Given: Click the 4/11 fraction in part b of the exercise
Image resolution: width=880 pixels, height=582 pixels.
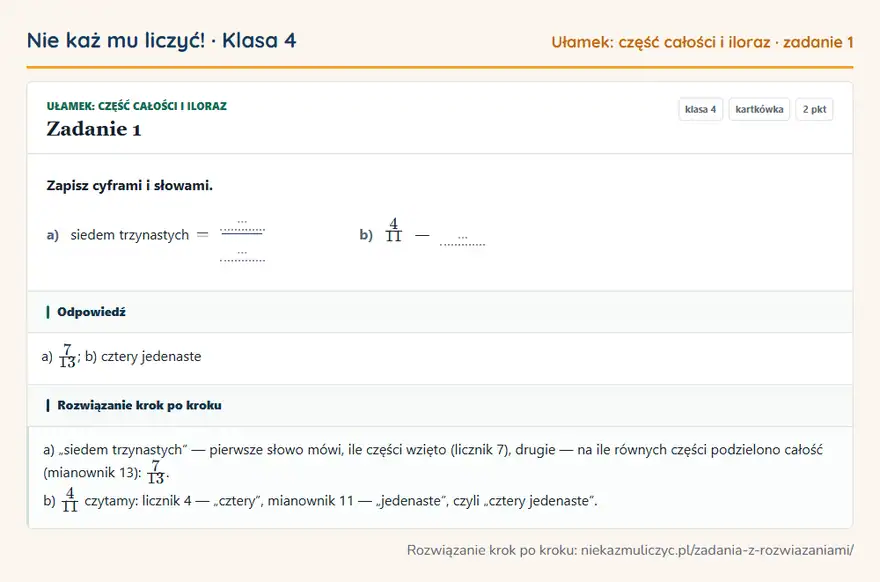Looking at the screenshot, I should click(x=393, y=230).
